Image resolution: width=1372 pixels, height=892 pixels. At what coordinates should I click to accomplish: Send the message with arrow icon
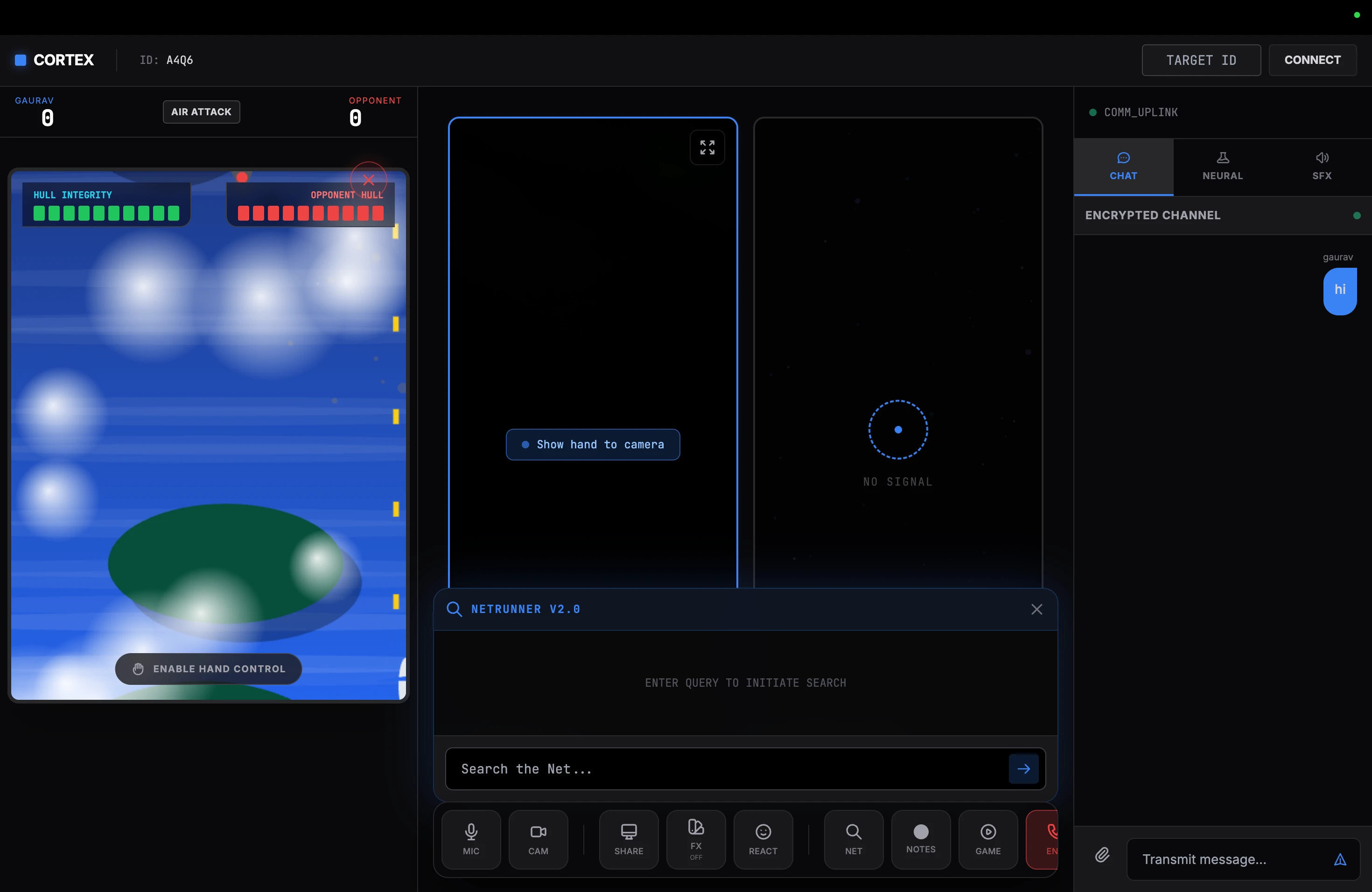tap(1340, 859)
